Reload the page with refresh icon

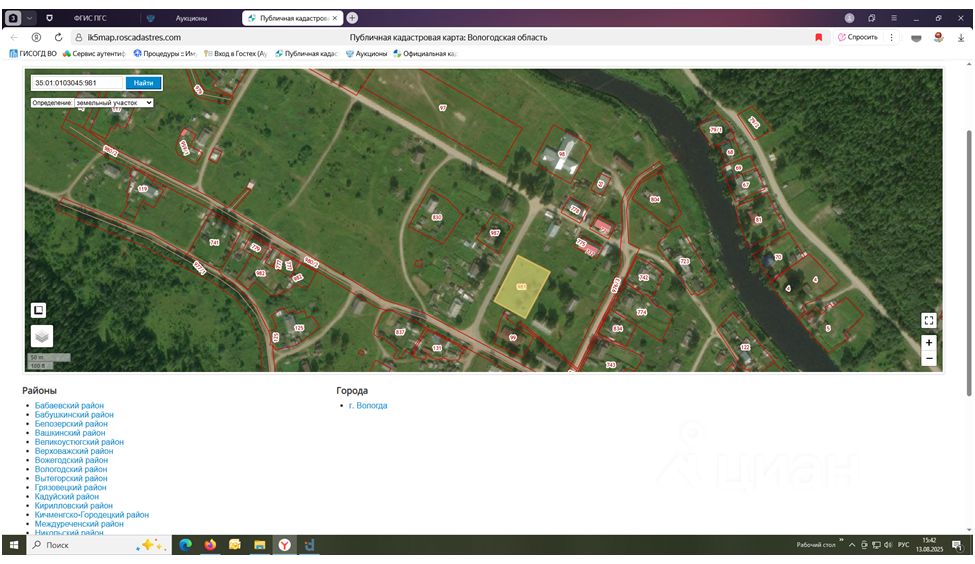coord(58,37)
